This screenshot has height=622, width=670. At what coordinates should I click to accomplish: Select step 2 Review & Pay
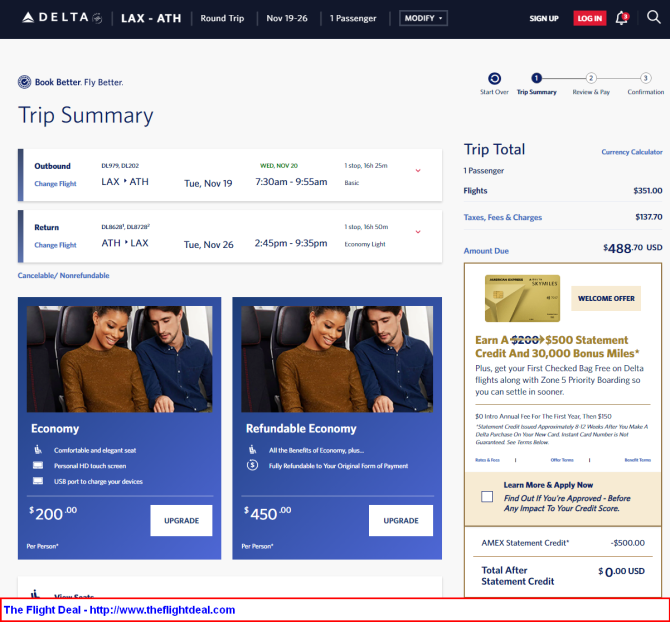[x=591, y=78]
